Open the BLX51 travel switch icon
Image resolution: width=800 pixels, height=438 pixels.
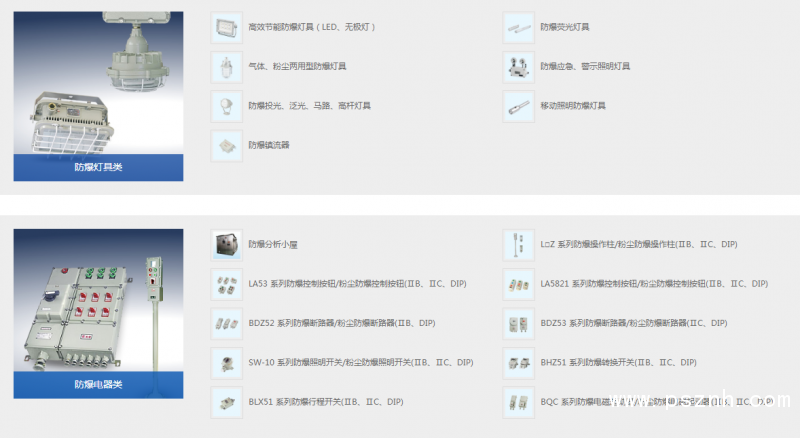point(227,402)
